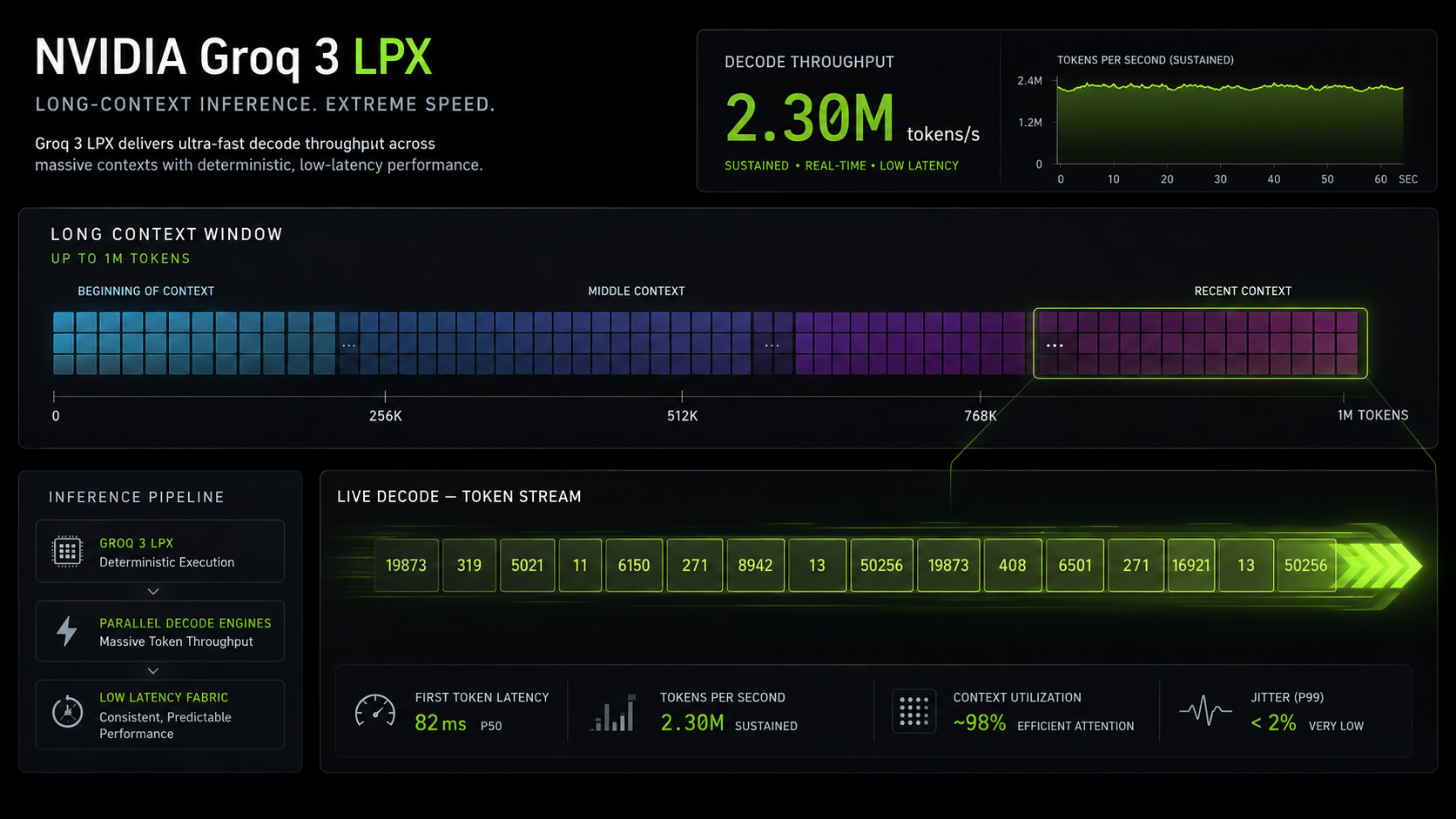Click the BEGINNING OF CONTEXT label
This screenshot has height=819, width=1456.
[146, 291]
